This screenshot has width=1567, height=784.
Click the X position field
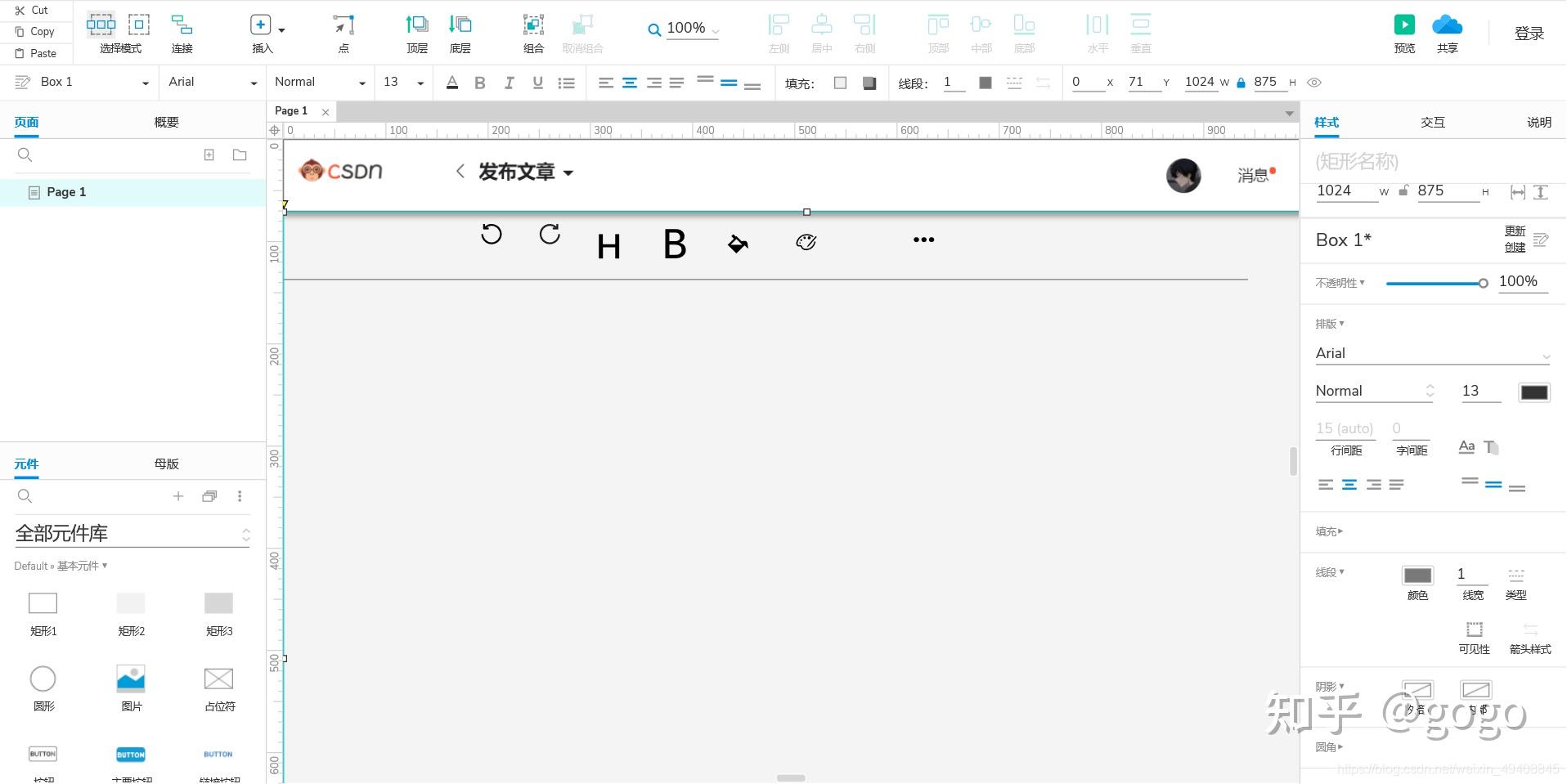coord(1089,83)
